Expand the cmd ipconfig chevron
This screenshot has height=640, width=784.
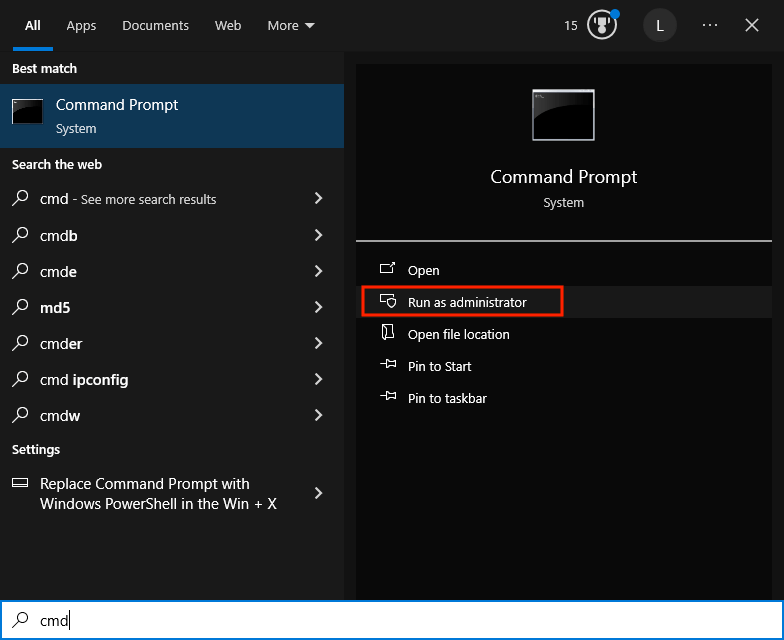318,379
